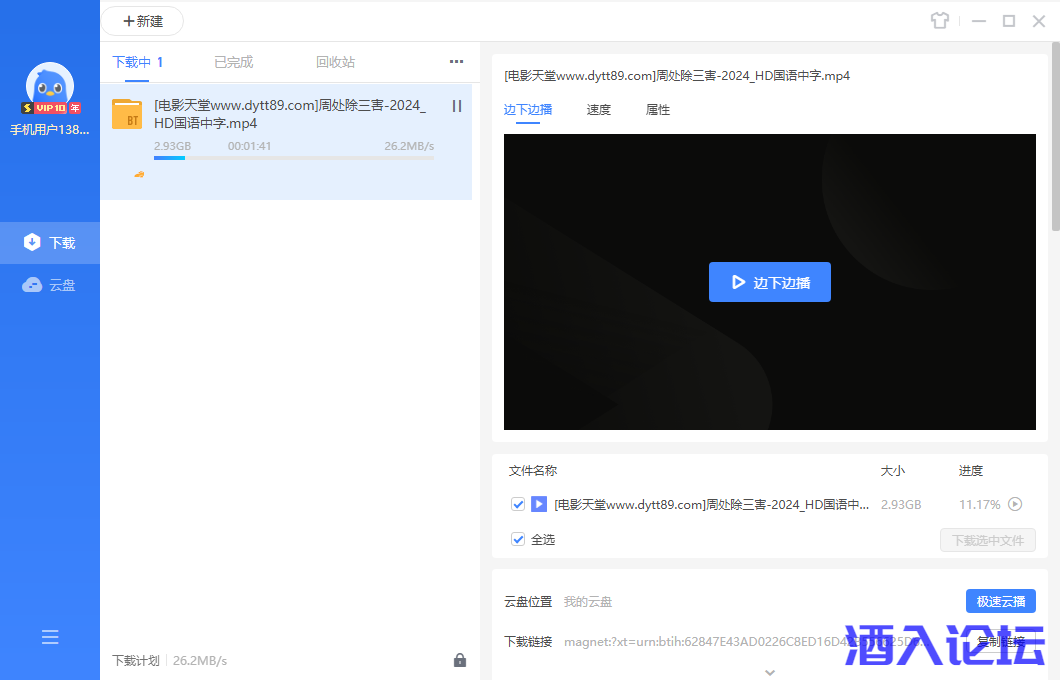
Task: Open the three-dot more options menu
Action: (x=456, y=62)
